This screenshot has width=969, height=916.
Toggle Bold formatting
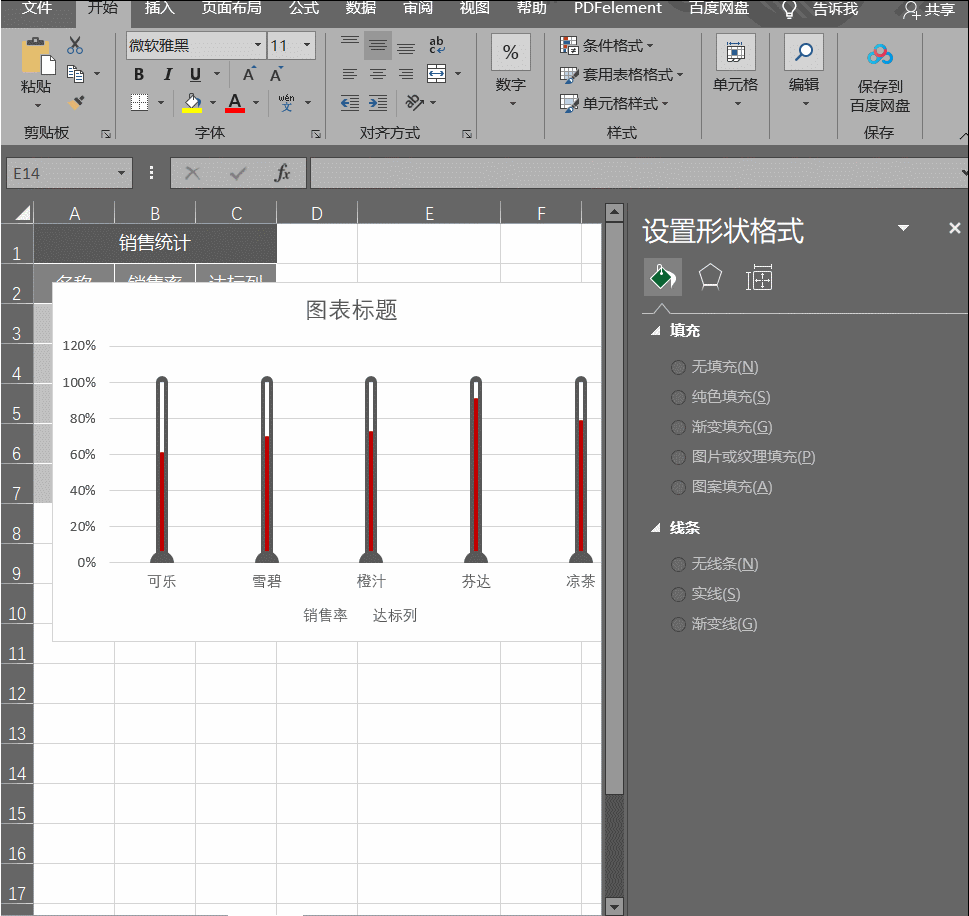[x=139, y=75]
